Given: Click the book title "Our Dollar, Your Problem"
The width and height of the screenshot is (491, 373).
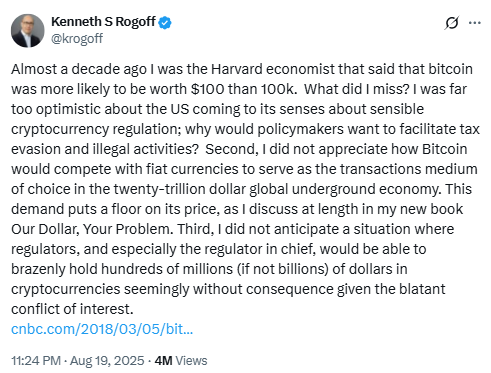Looking at the screenshot, I should 92,229.
